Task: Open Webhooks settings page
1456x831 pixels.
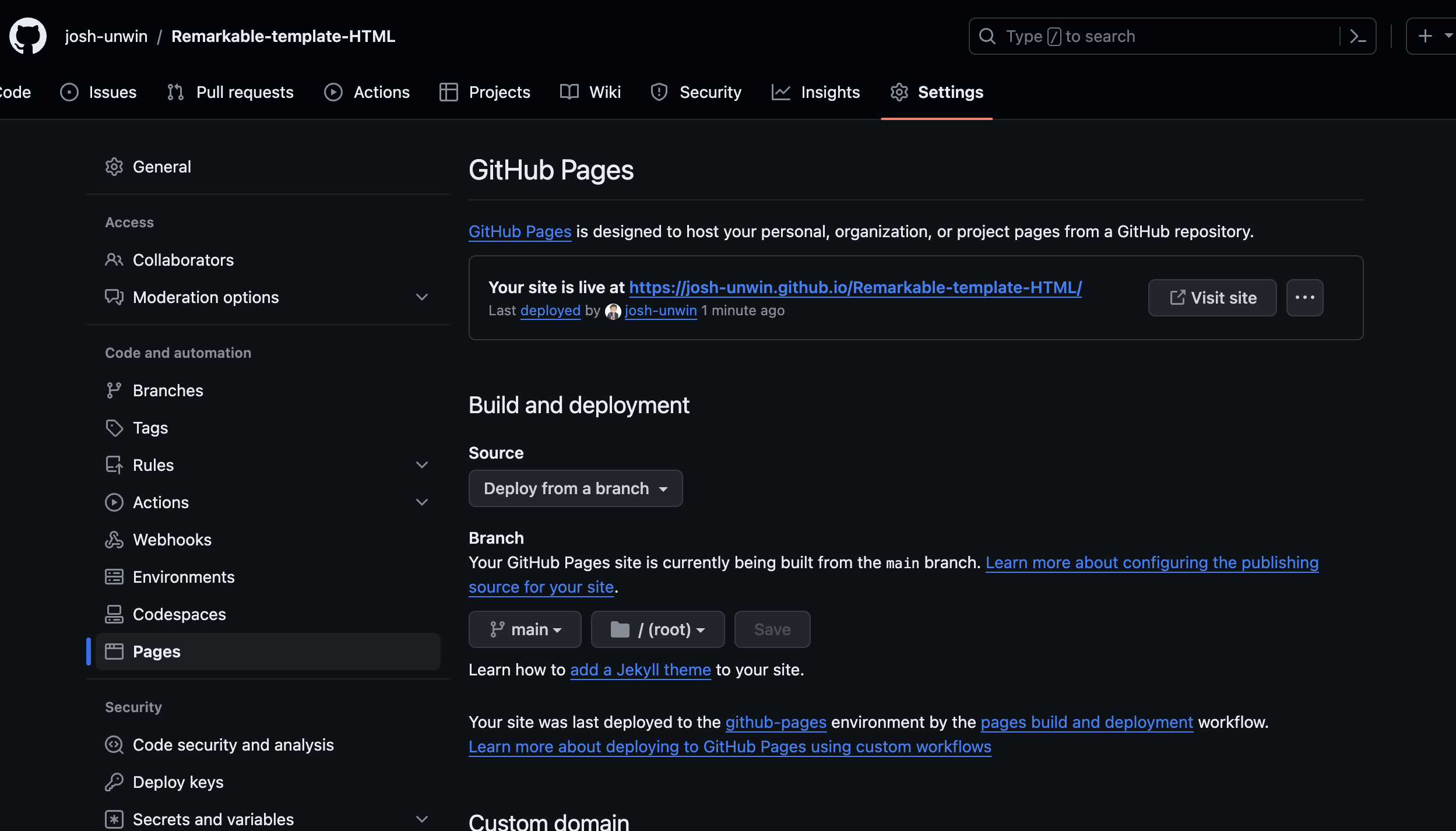Action: tap(268, 540)
